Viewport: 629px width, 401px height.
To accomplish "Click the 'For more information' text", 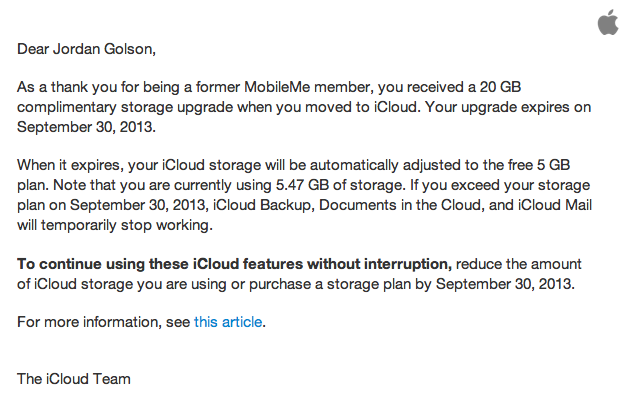I will point(82,322).
